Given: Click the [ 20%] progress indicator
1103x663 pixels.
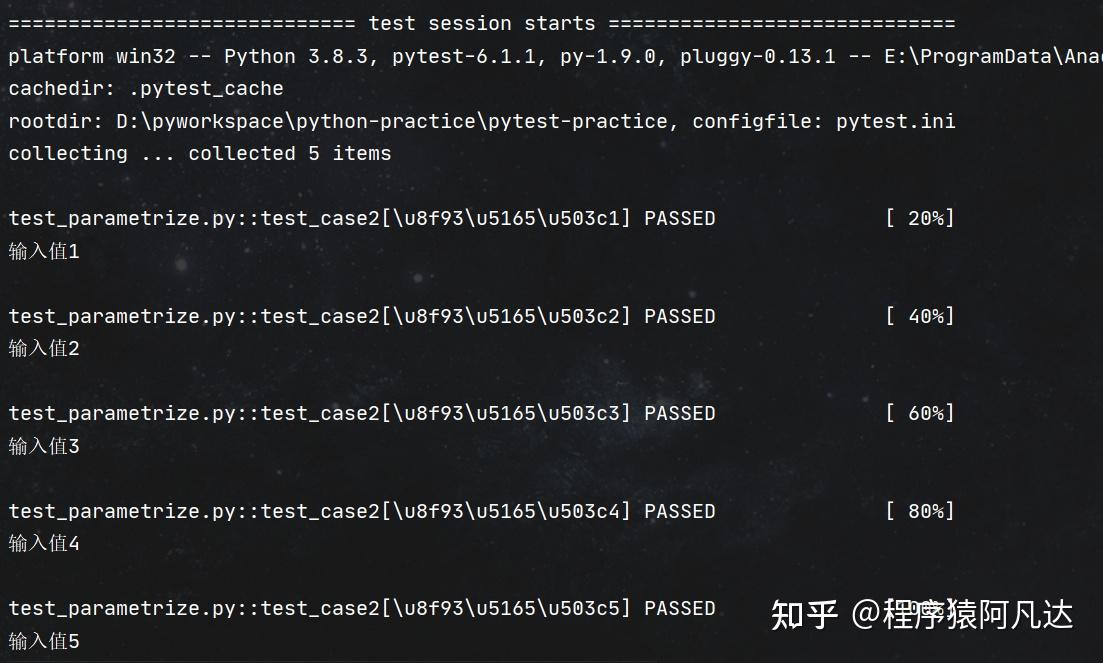Looking at the screenshot, I should (x=920, y=218).
